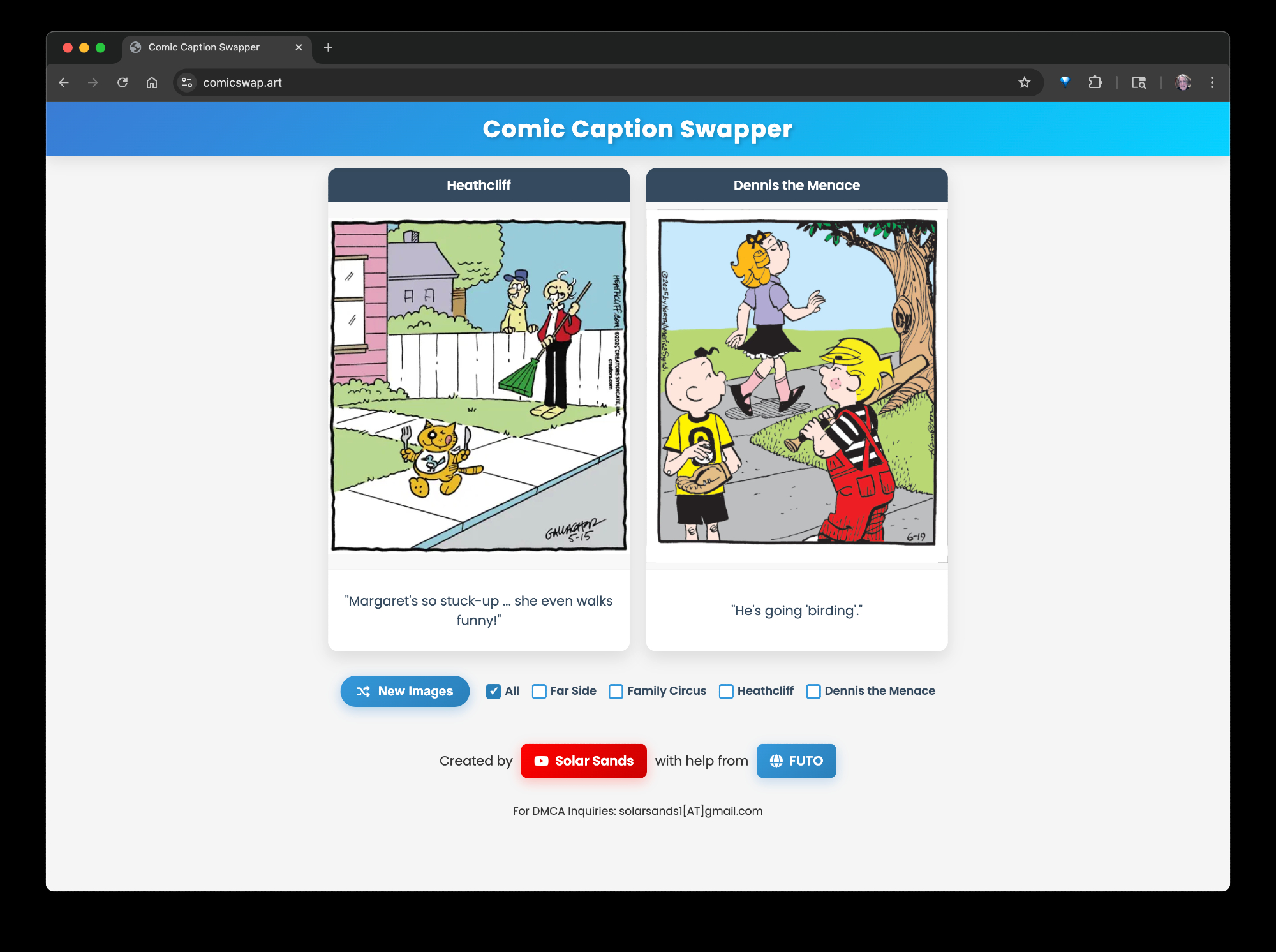Screen dimensions: 1276x952
Task: Enable the Far Side checkbox
Action: pyautogui.click(x=539, y=691)
